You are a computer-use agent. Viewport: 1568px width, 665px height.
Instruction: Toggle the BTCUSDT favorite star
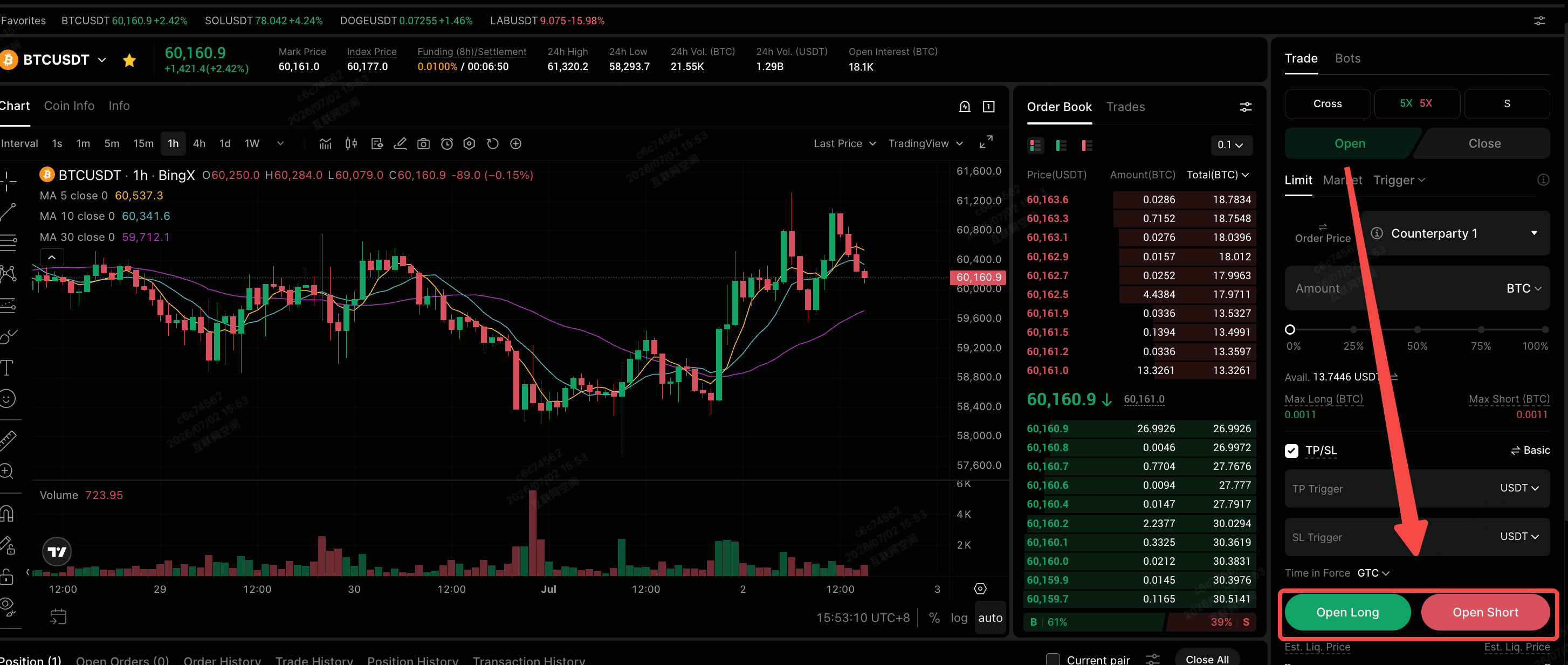pos(129,60)
